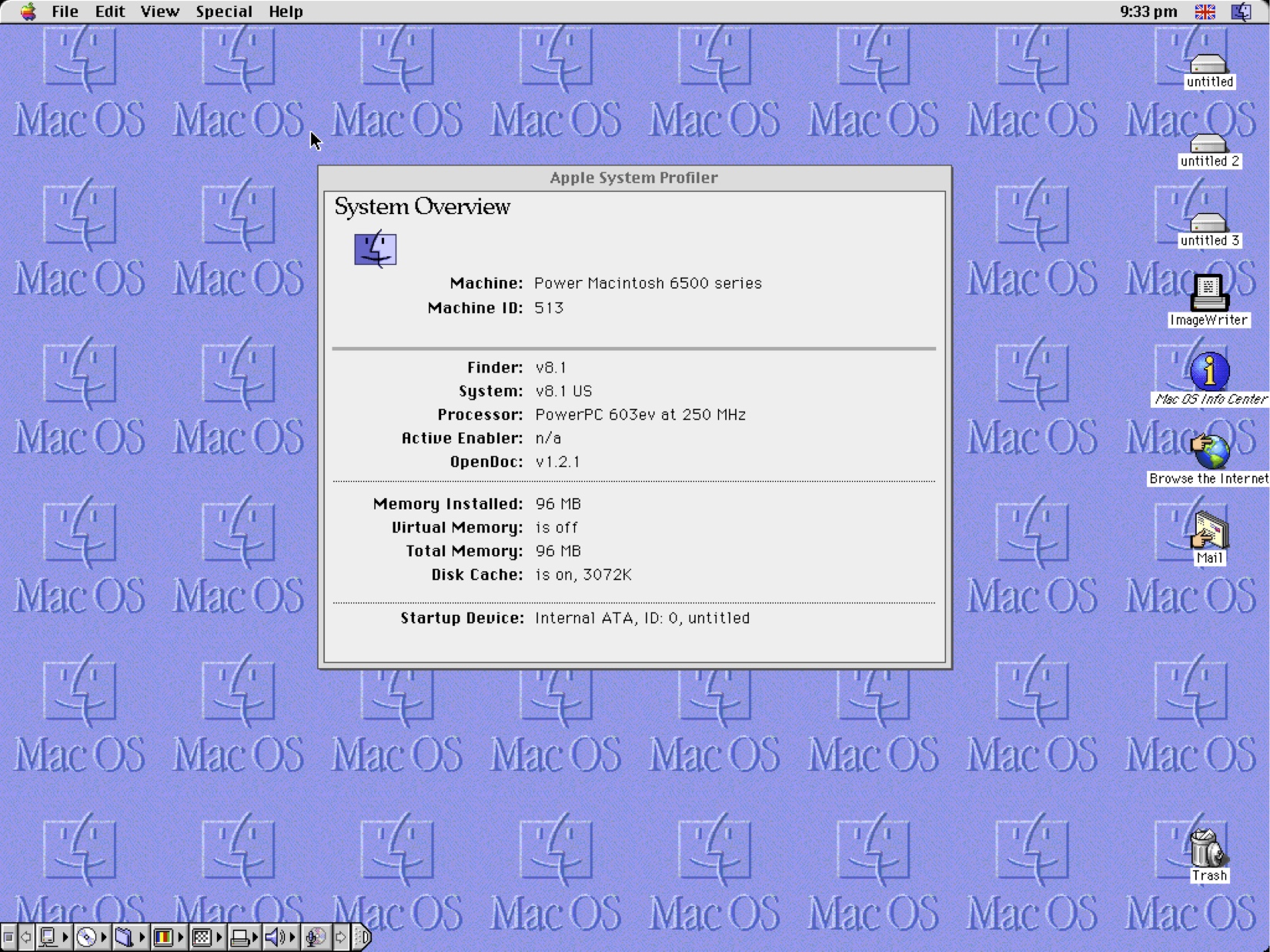
Task: Click the 'Startup Device:' label
Action: [462, 618]
